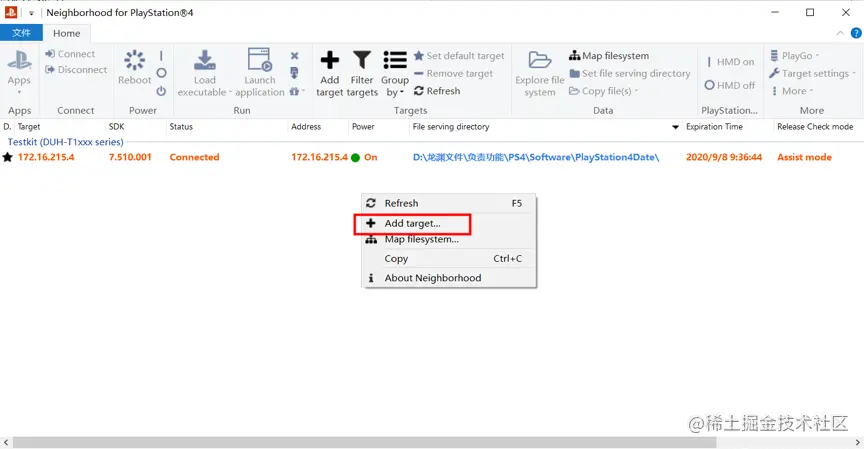Click the green power On indicator

[x=355, y=158]
